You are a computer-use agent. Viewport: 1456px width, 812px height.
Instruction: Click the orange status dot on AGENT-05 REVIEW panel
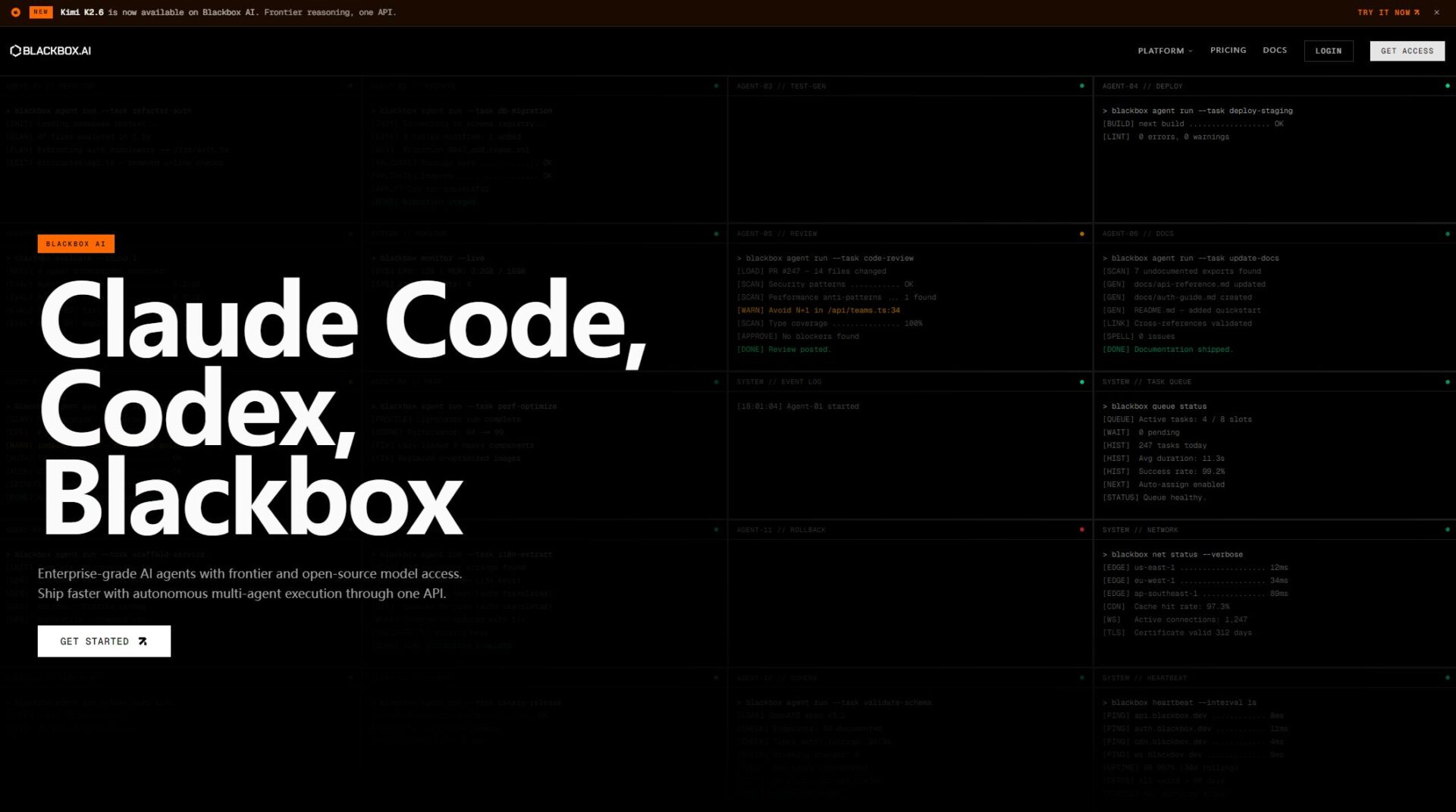pyautogui.click(x=1081, y=234)
